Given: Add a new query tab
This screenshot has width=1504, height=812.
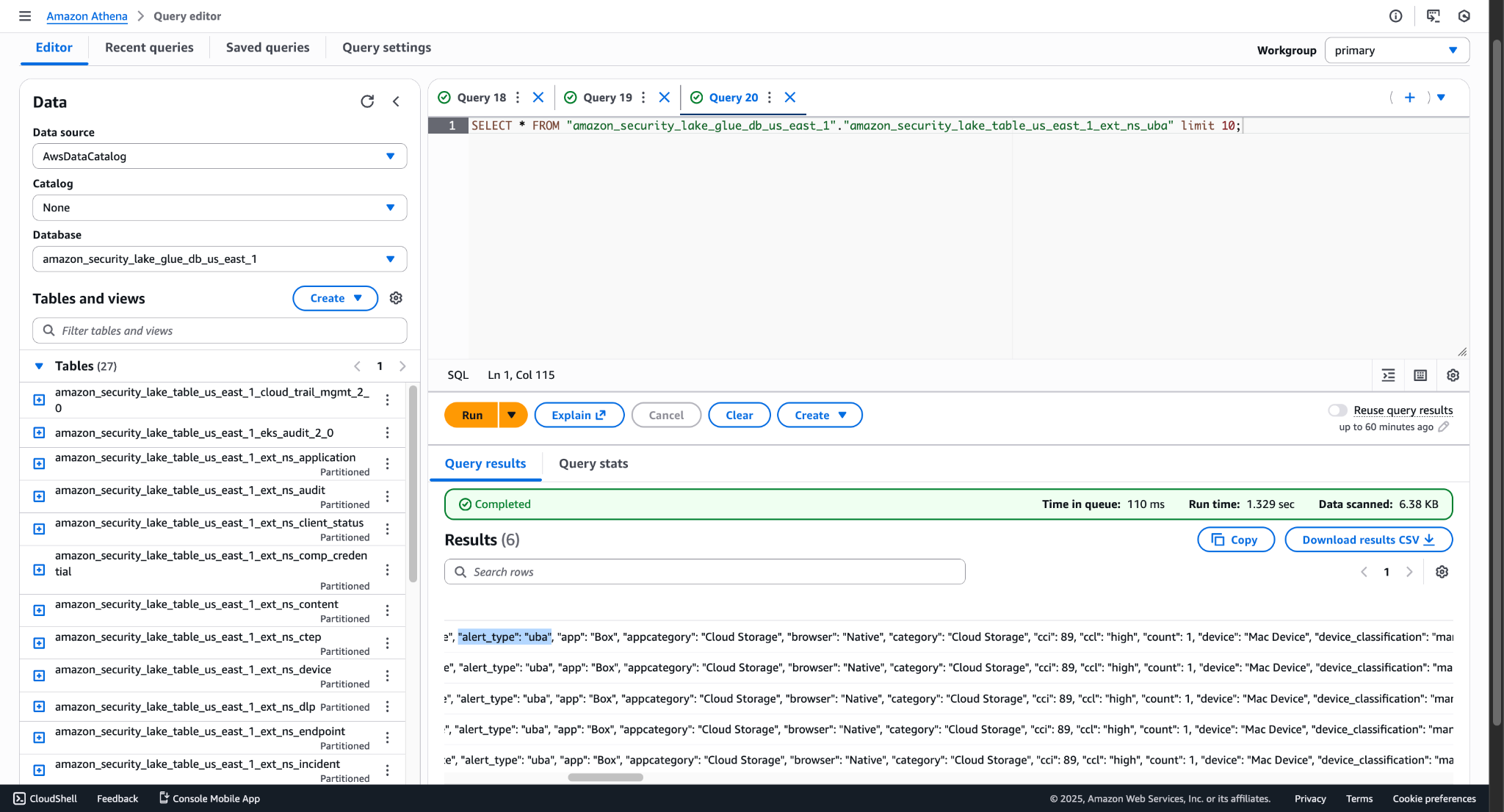Looking at the screenshot, I should [1410, 98].
